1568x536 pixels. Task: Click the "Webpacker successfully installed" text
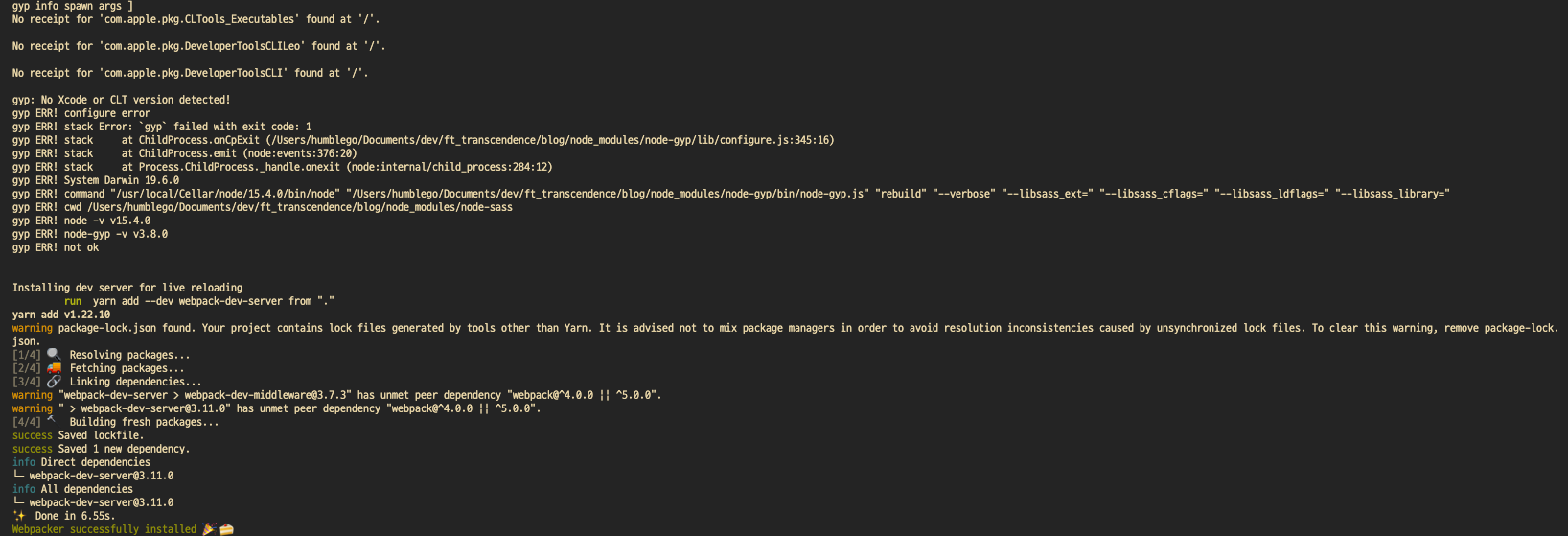pos(104,529)
